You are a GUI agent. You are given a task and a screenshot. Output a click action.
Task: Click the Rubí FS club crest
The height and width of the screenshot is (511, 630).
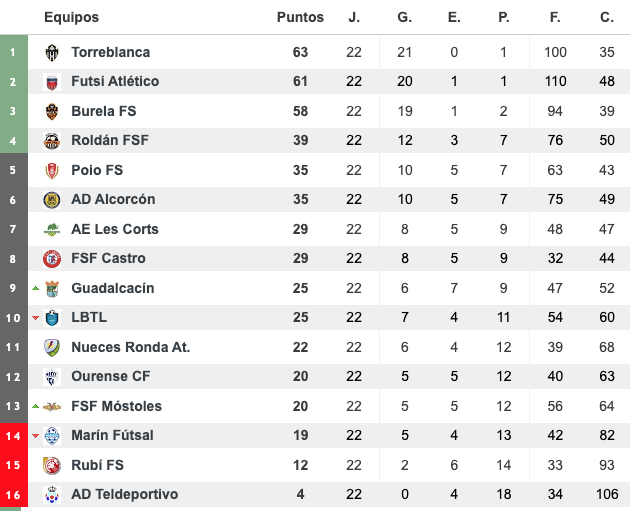[x=52, y=465]
